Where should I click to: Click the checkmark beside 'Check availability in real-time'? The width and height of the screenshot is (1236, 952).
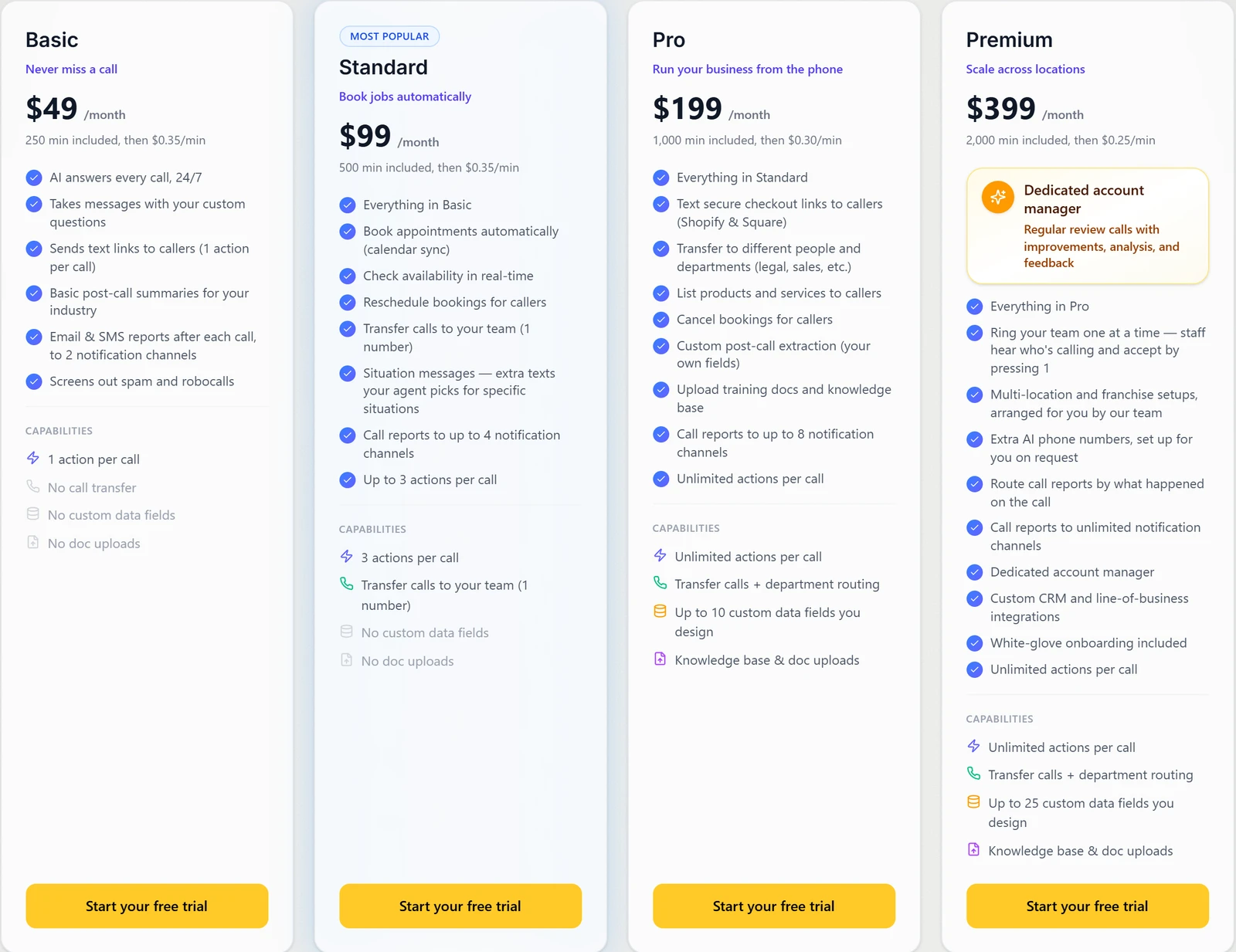tap(348, 276)
